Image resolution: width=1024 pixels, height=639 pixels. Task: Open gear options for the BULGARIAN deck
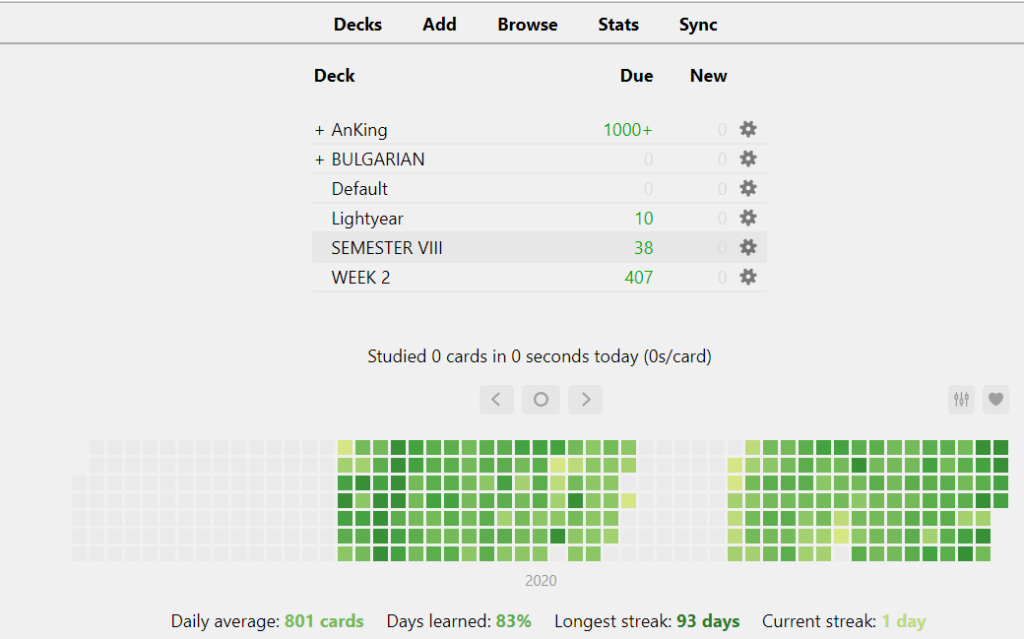[747, 158]
